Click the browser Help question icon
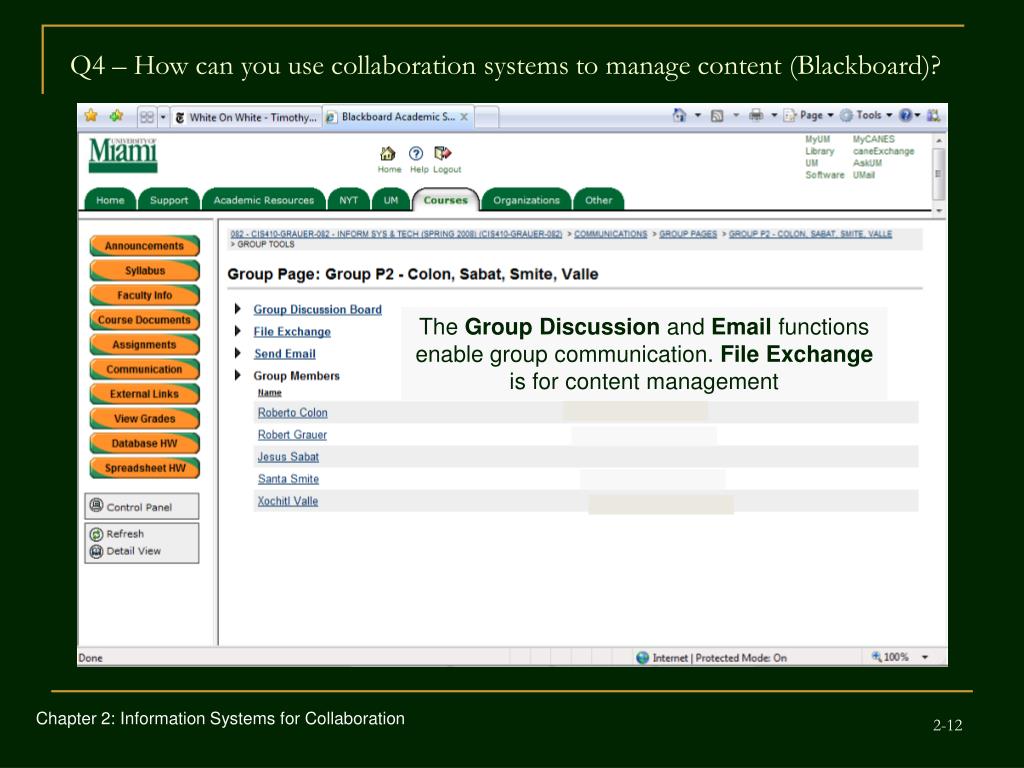The image size is (1024, 768). (905, 116)
